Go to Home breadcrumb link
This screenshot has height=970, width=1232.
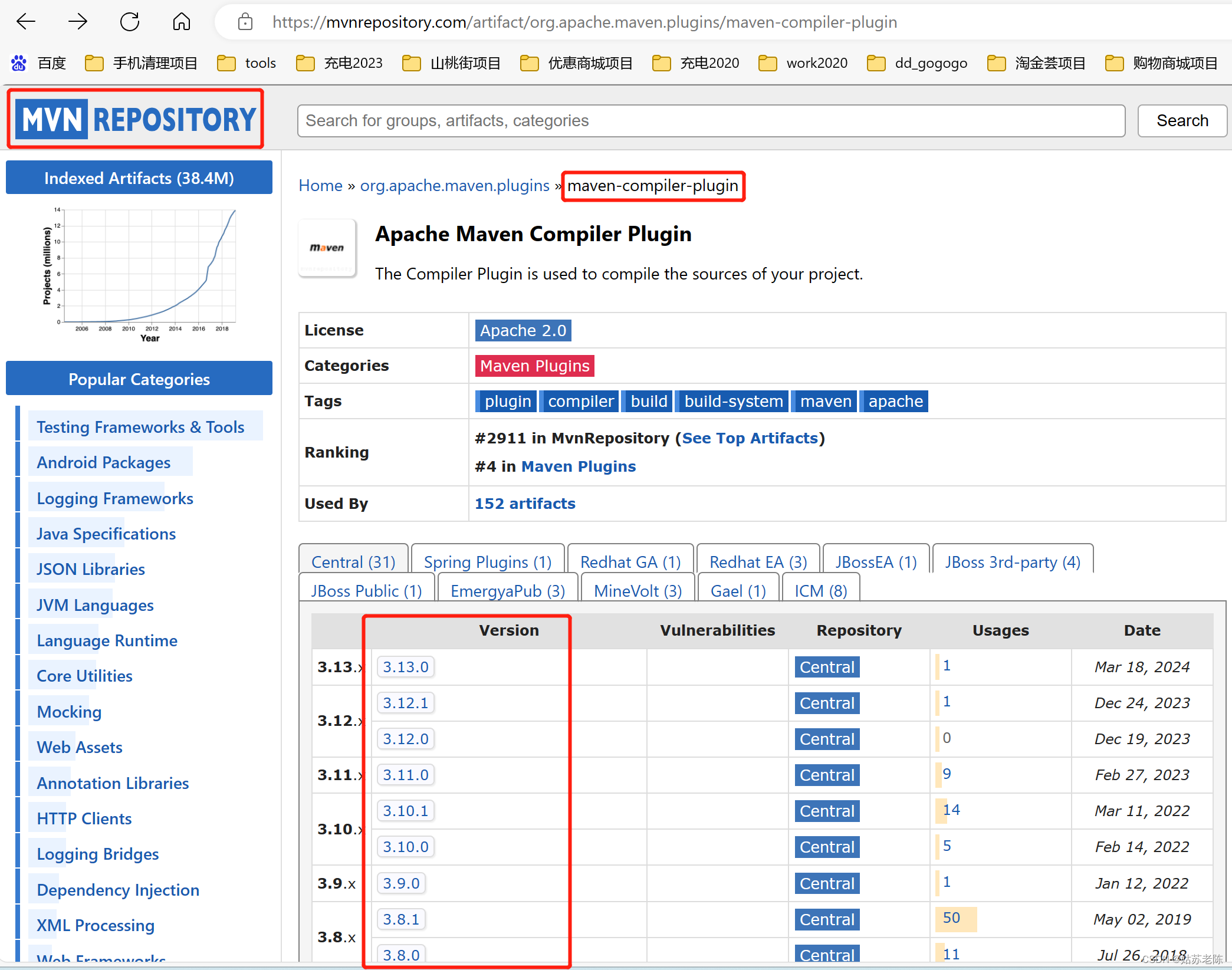click(320, 186)
